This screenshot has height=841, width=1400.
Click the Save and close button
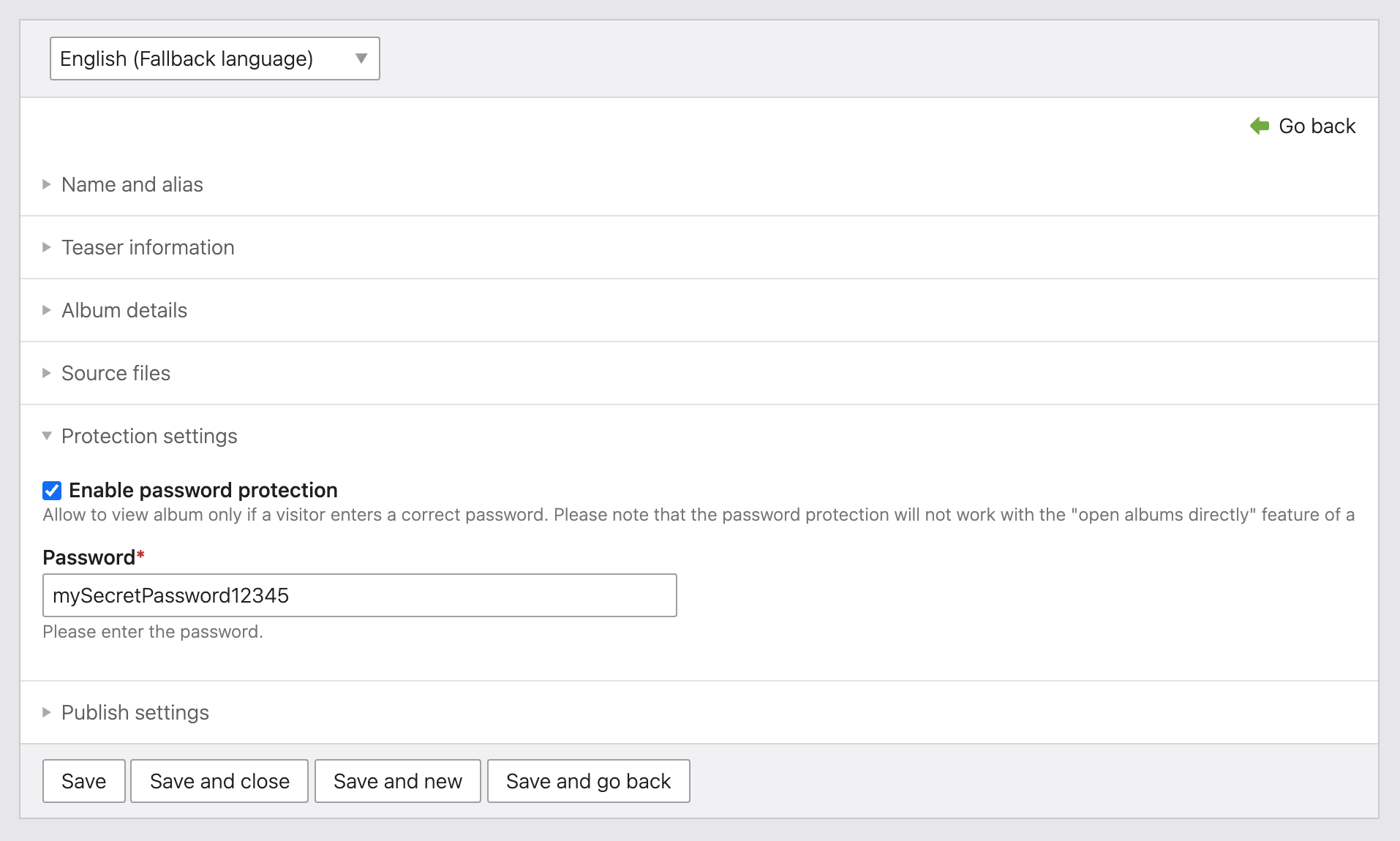click(219, 781)
